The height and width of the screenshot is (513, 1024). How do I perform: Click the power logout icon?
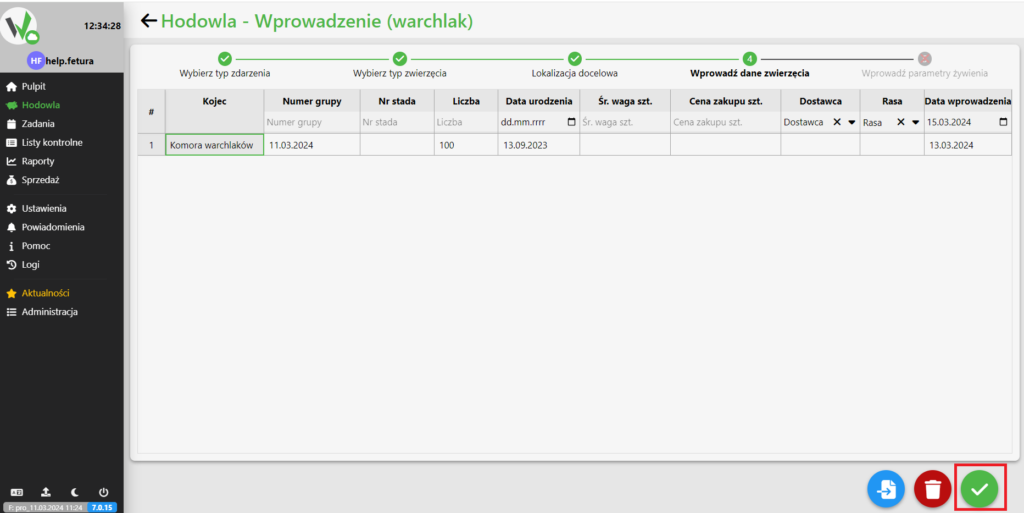(x=103, y=492)
